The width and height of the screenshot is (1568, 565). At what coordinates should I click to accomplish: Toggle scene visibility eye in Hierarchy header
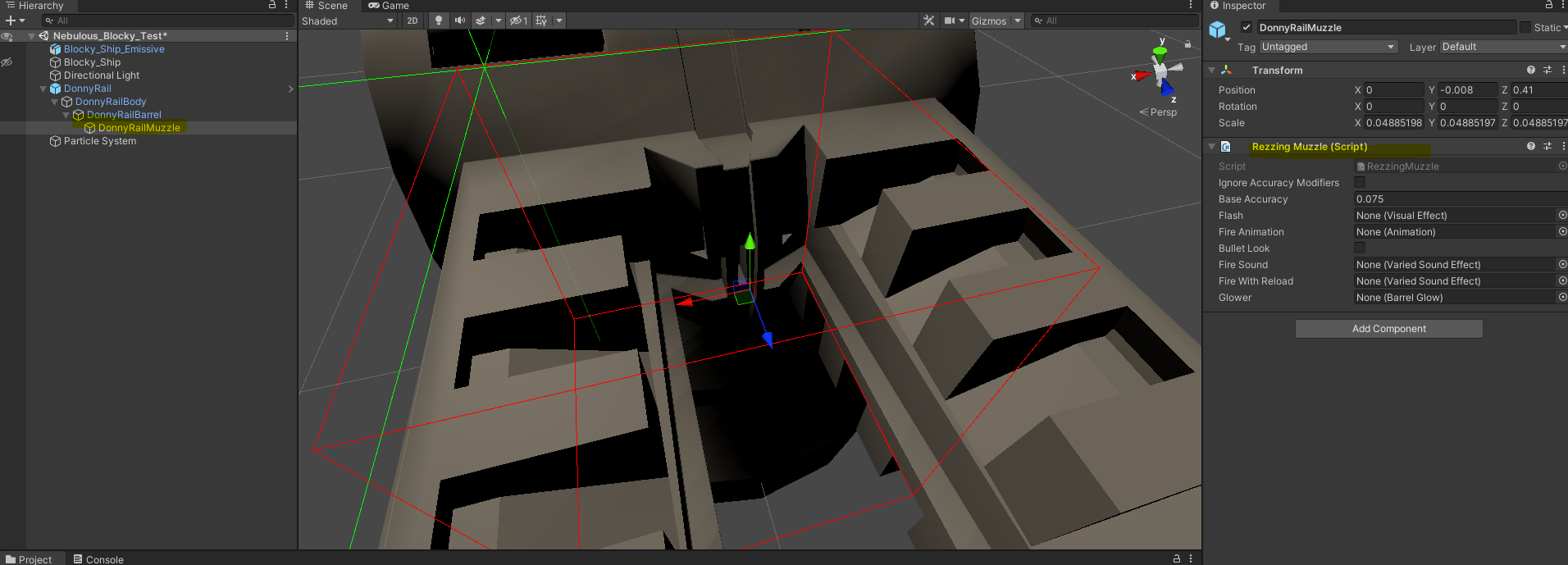(7, 36)
